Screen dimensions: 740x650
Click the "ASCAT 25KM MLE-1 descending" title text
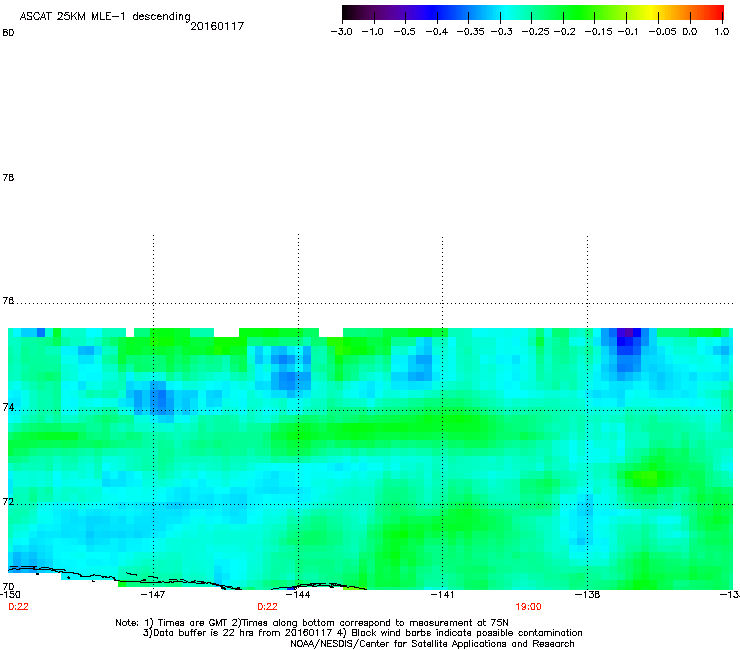pyautogui.click(x=105, y=17)
